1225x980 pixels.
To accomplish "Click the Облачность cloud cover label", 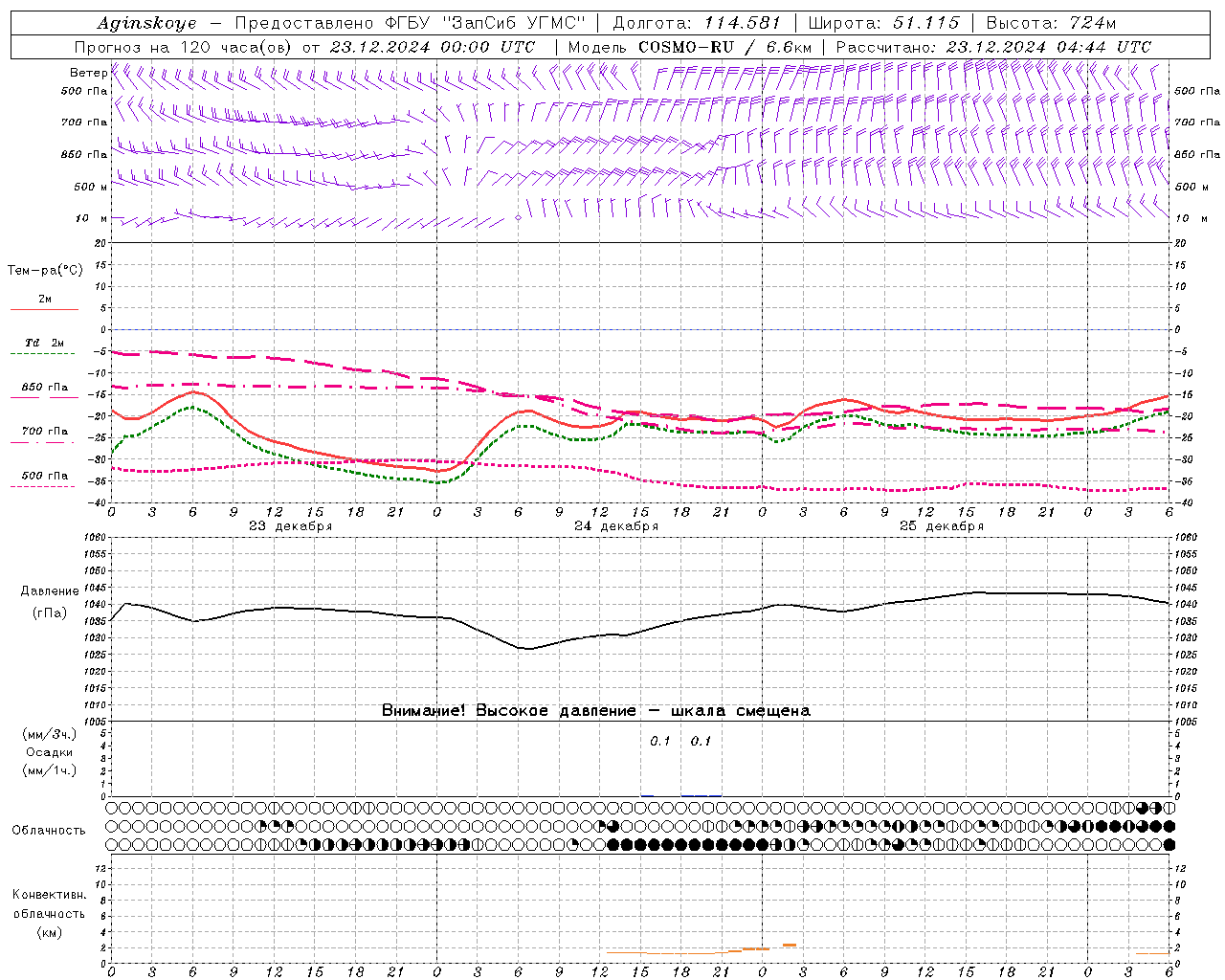I will (x=49, y=831).
